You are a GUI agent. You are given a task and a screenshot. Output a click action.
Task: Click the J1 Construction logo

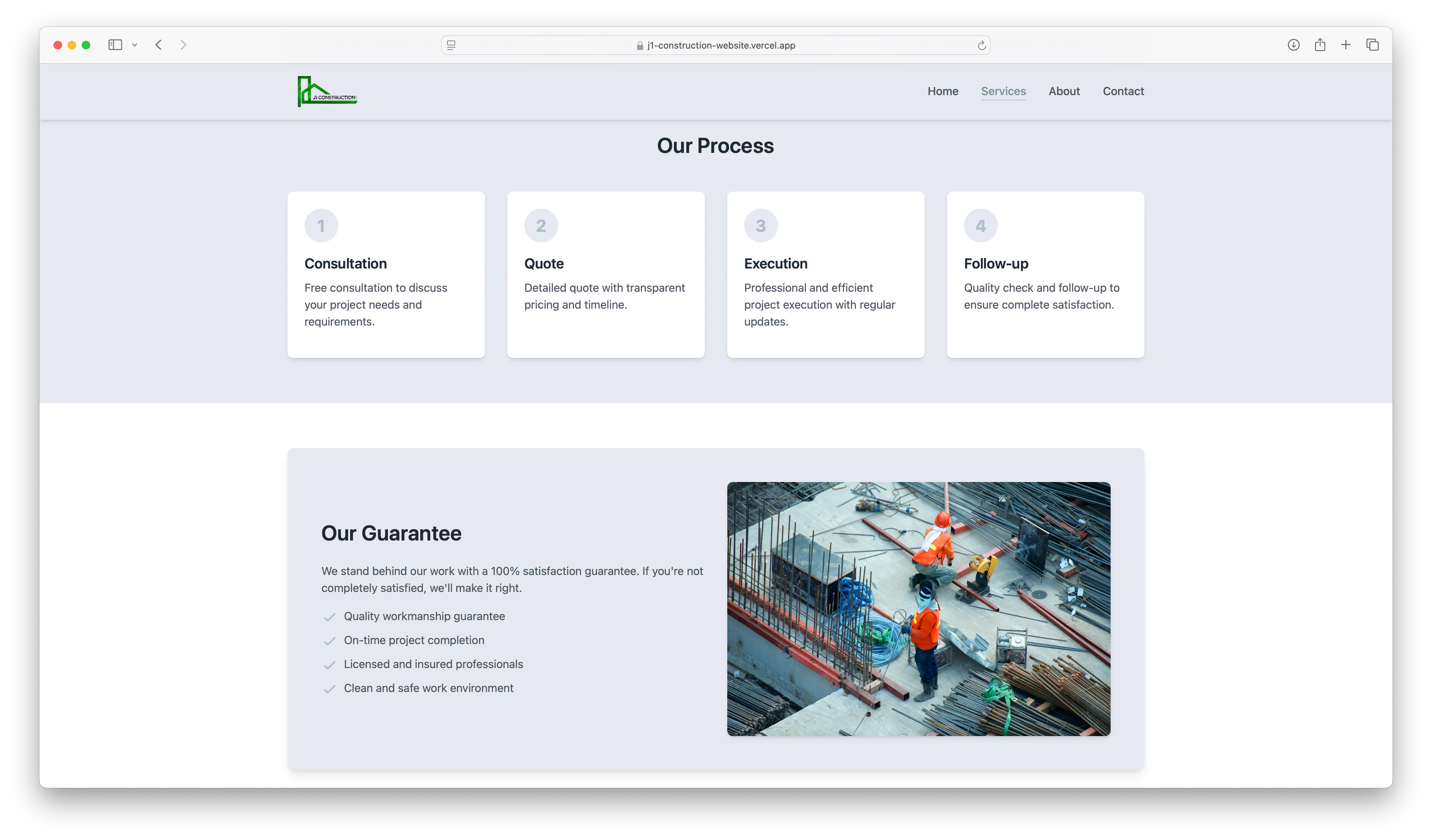327,92
